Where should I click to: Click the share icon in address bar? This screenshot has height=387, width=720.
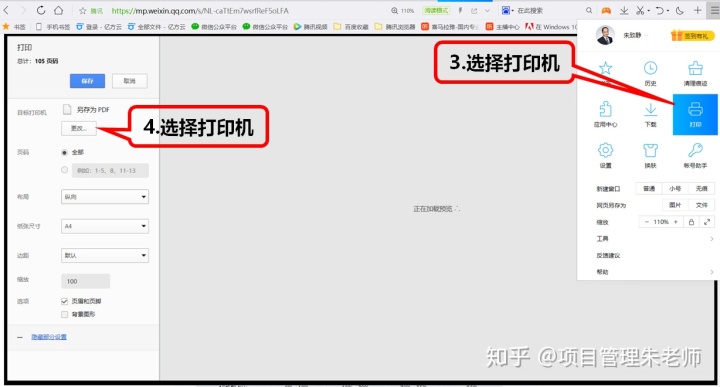pyautogui.click(x=474, y=10)
